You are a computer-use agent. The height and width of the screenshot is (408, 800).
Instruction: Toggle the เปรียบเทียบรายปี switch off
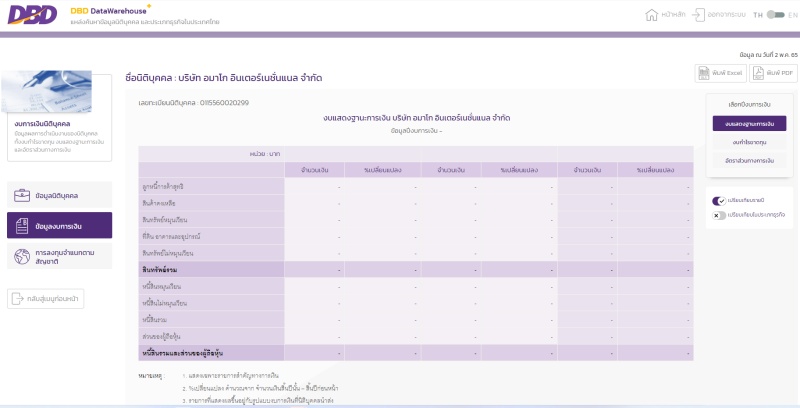[718, 201]
